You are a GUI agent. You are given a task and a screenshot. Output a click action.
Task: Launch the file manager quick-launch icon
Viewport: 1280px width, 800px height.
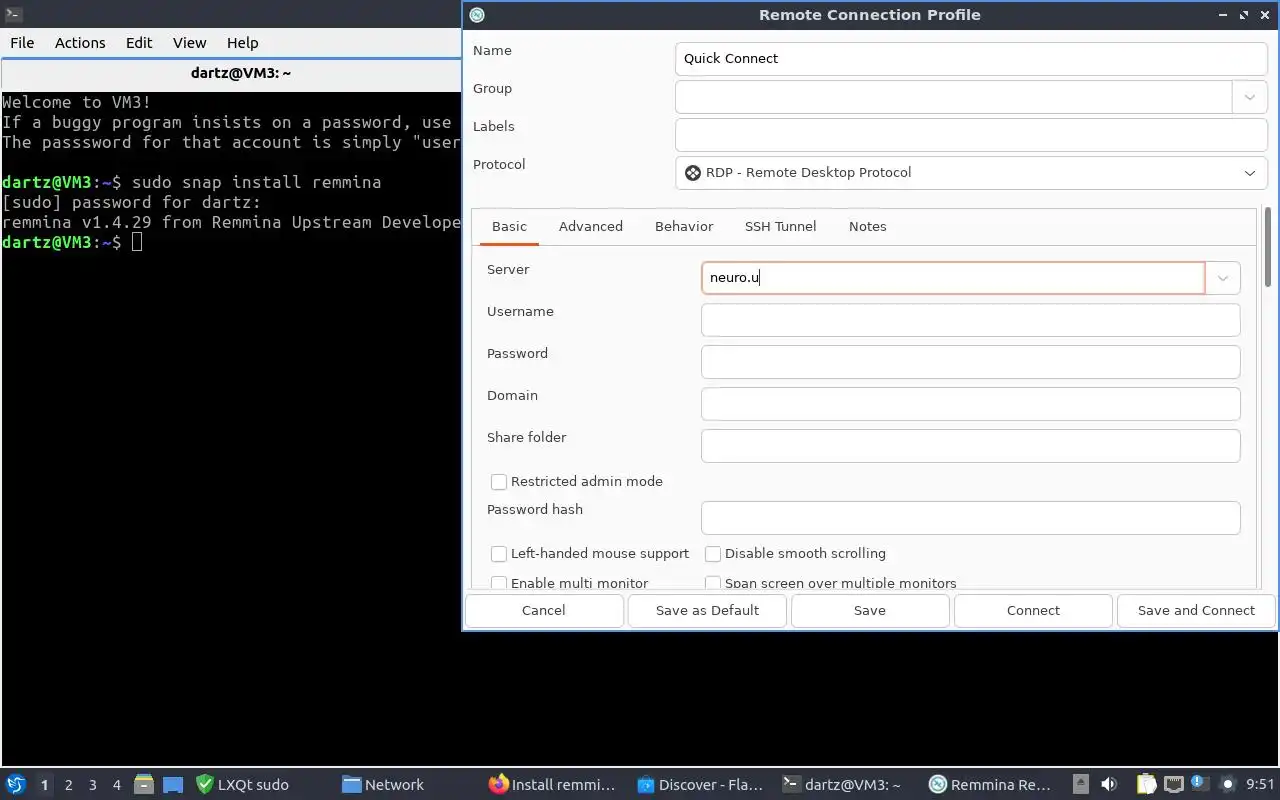pos(143,785)
